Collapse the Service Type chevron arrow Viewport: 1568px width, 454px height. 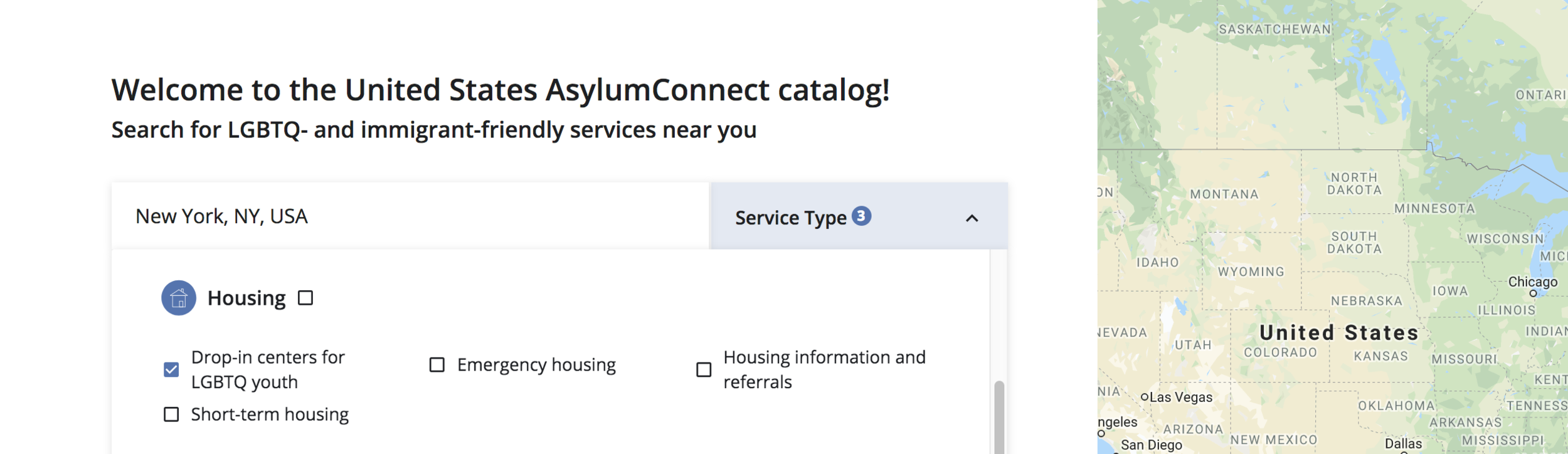972,218
